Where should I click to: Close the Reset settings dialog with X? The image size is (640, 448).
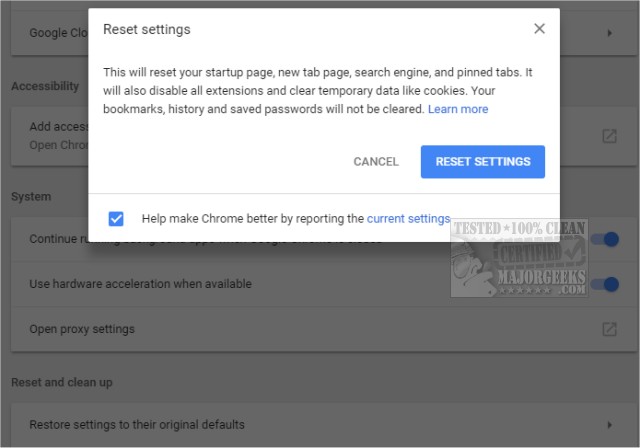point(540,29)
